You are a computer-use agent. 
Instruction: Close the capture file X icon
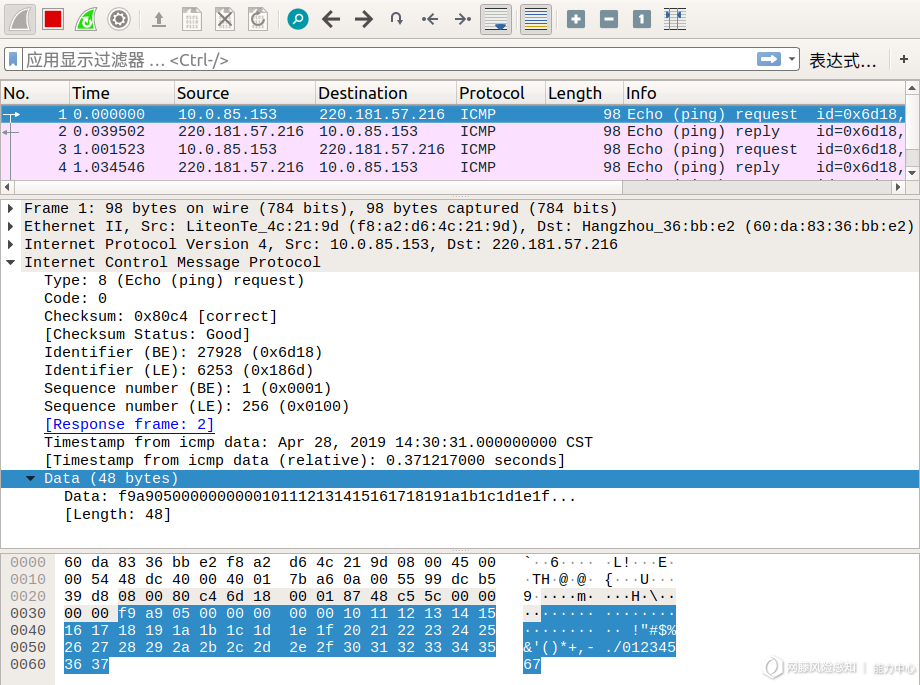click(225, 19)
